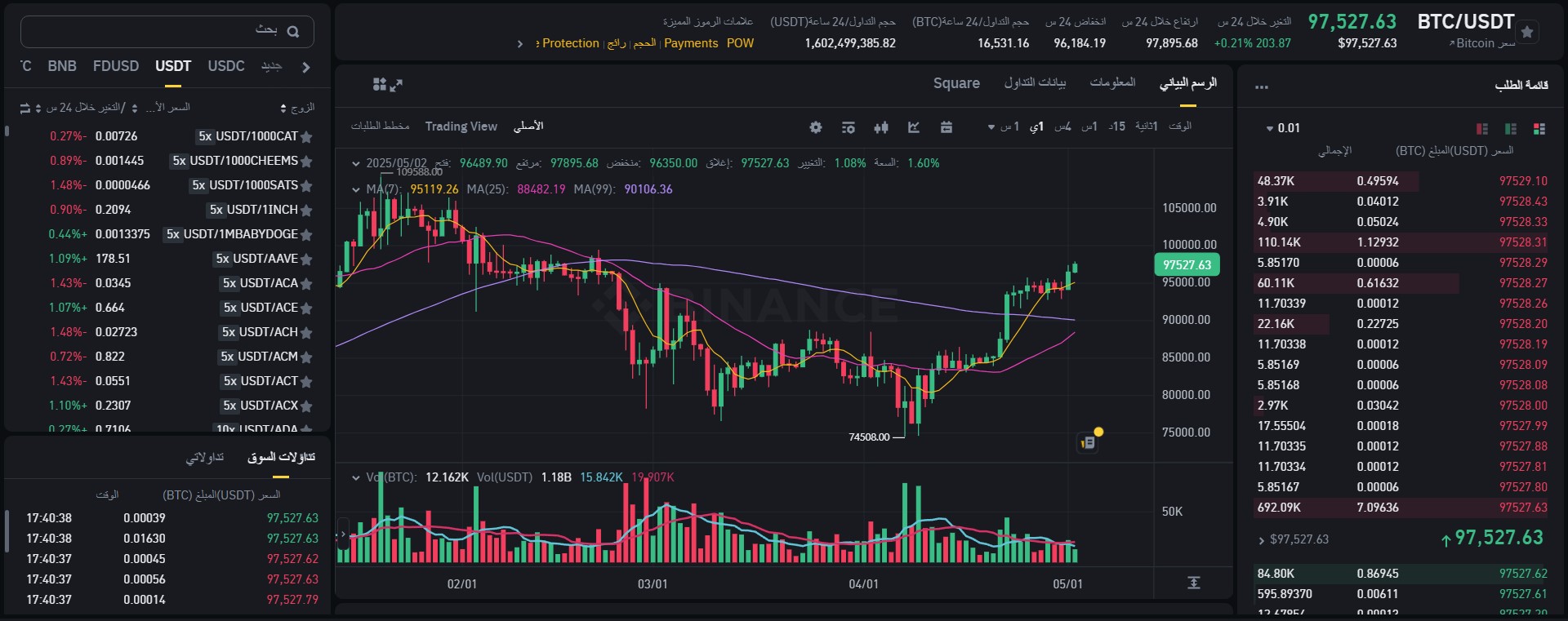Switch to Trading View chart
The image size is (1568, 621).
461,126
